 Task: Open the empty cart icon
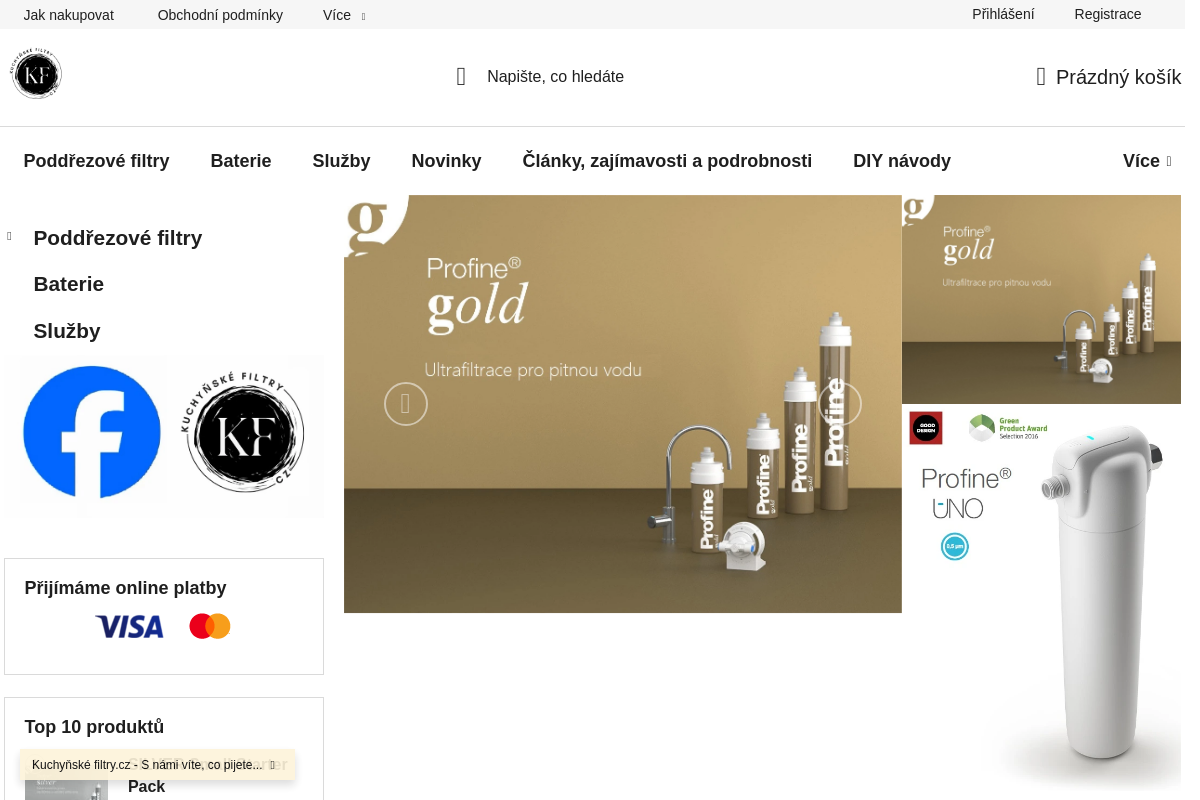click(x=1041, y=77)
